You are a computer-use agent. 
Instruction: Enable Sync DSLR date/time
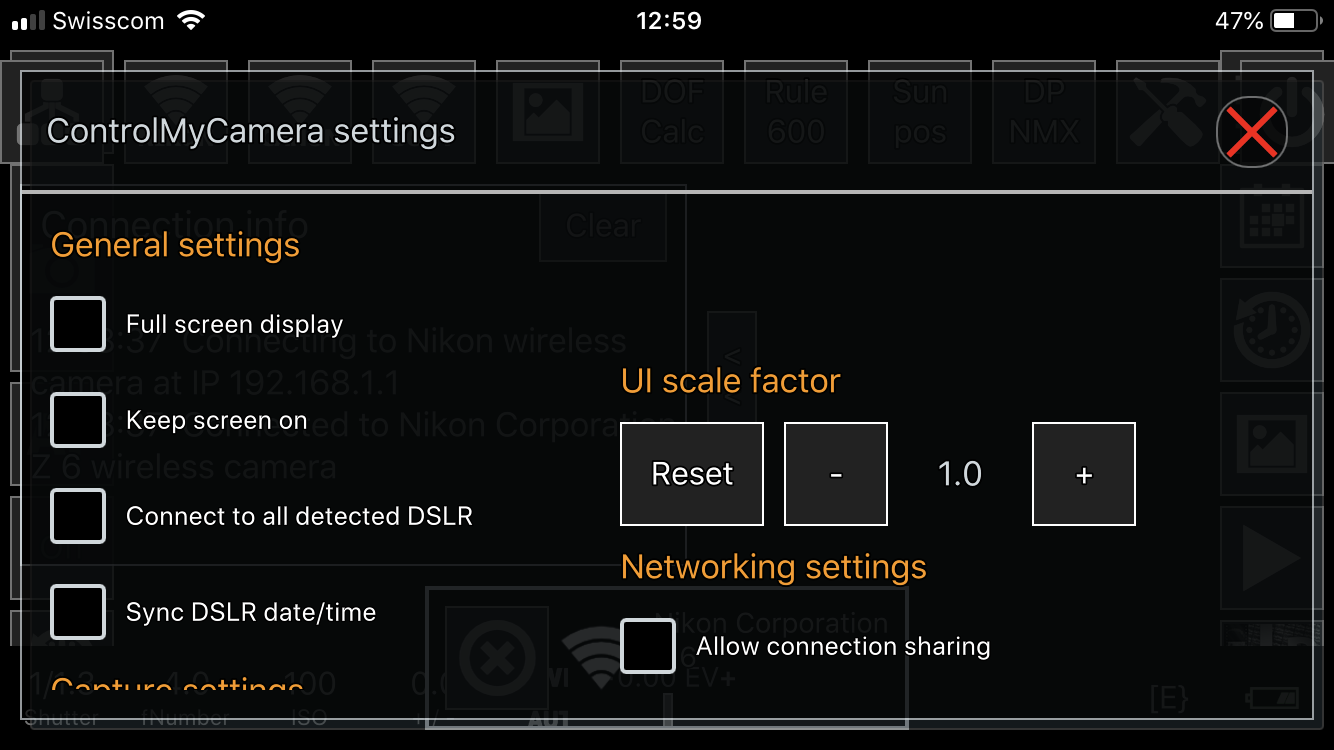[78, 612]
